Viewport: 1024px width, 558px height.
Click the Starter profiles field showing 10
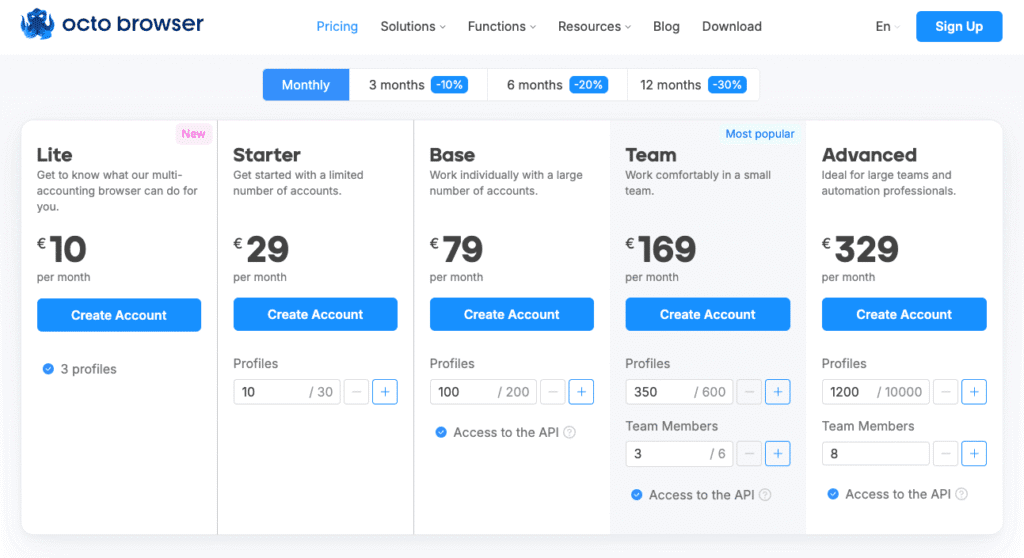pyautogui.click(x=287, y=392)
